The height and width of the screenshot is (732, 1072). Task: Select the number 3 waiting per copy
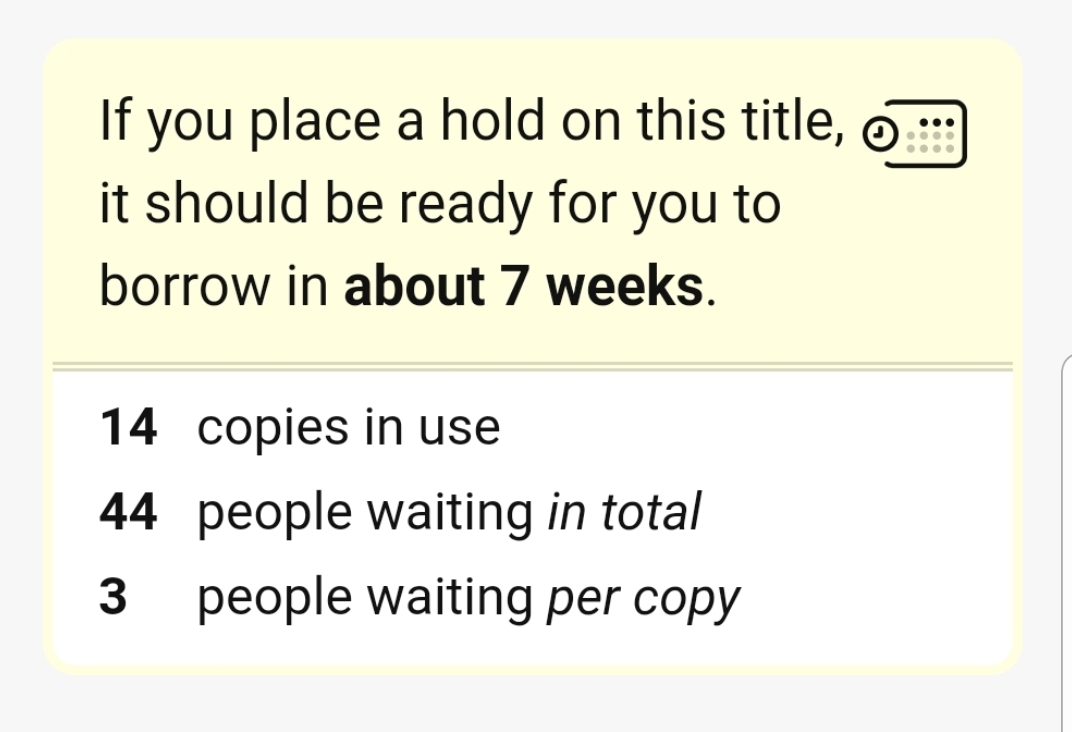tap(114, 598)
